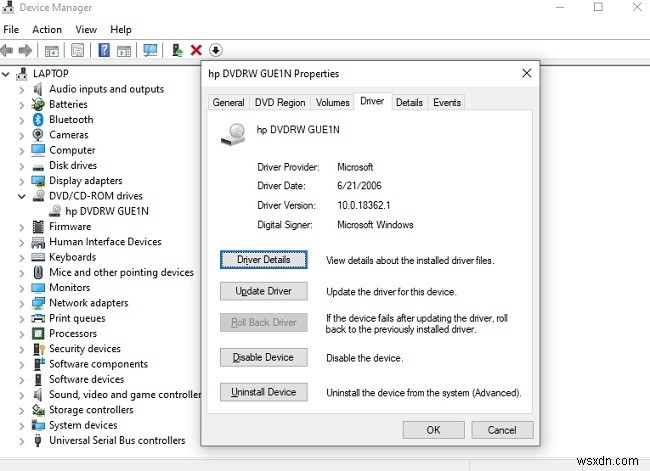Click the Audio inputs and outputs speaker icon
The image size is (650, 471).
38,89
